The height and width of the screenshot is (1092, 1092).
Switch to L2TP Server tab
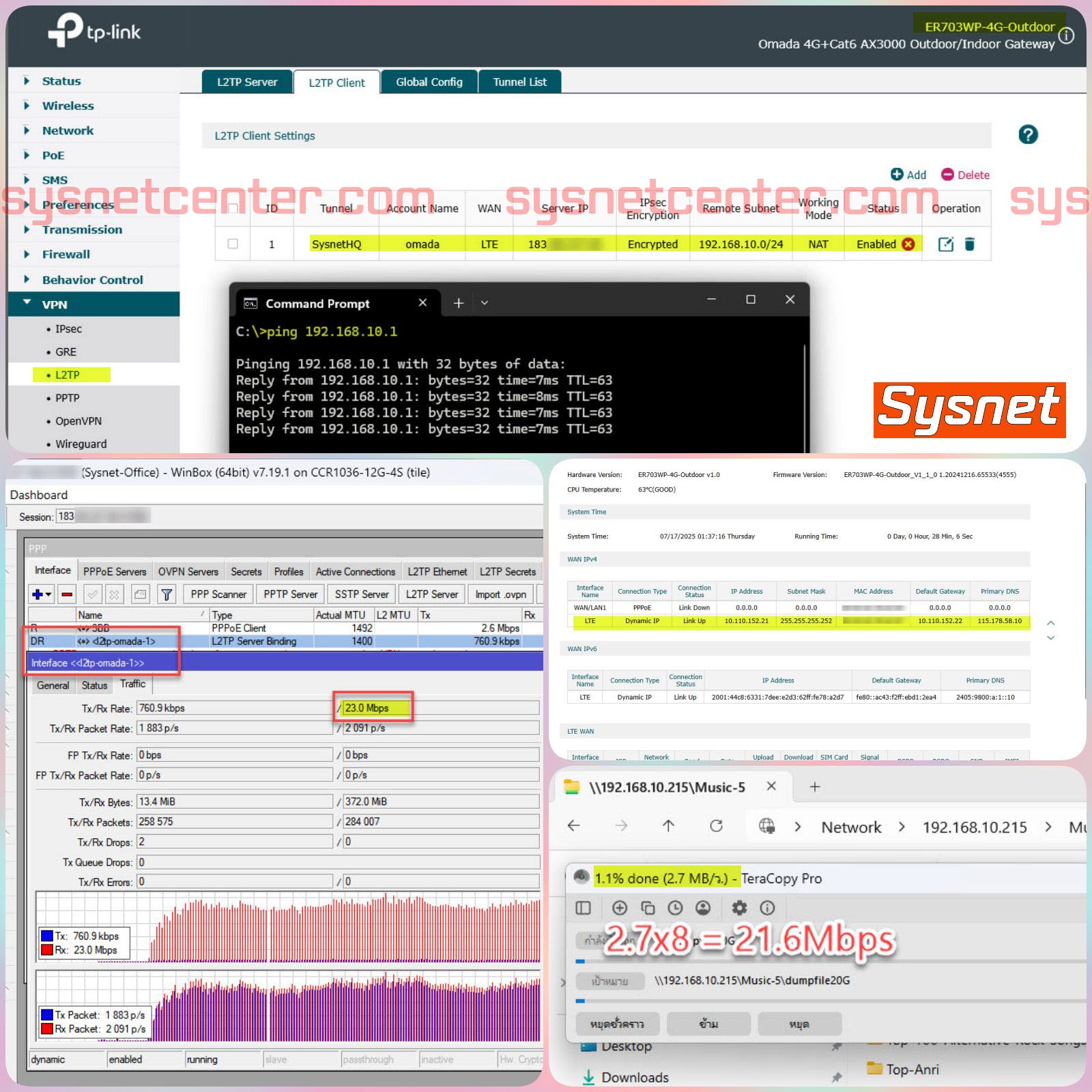[x=247, y=82]
